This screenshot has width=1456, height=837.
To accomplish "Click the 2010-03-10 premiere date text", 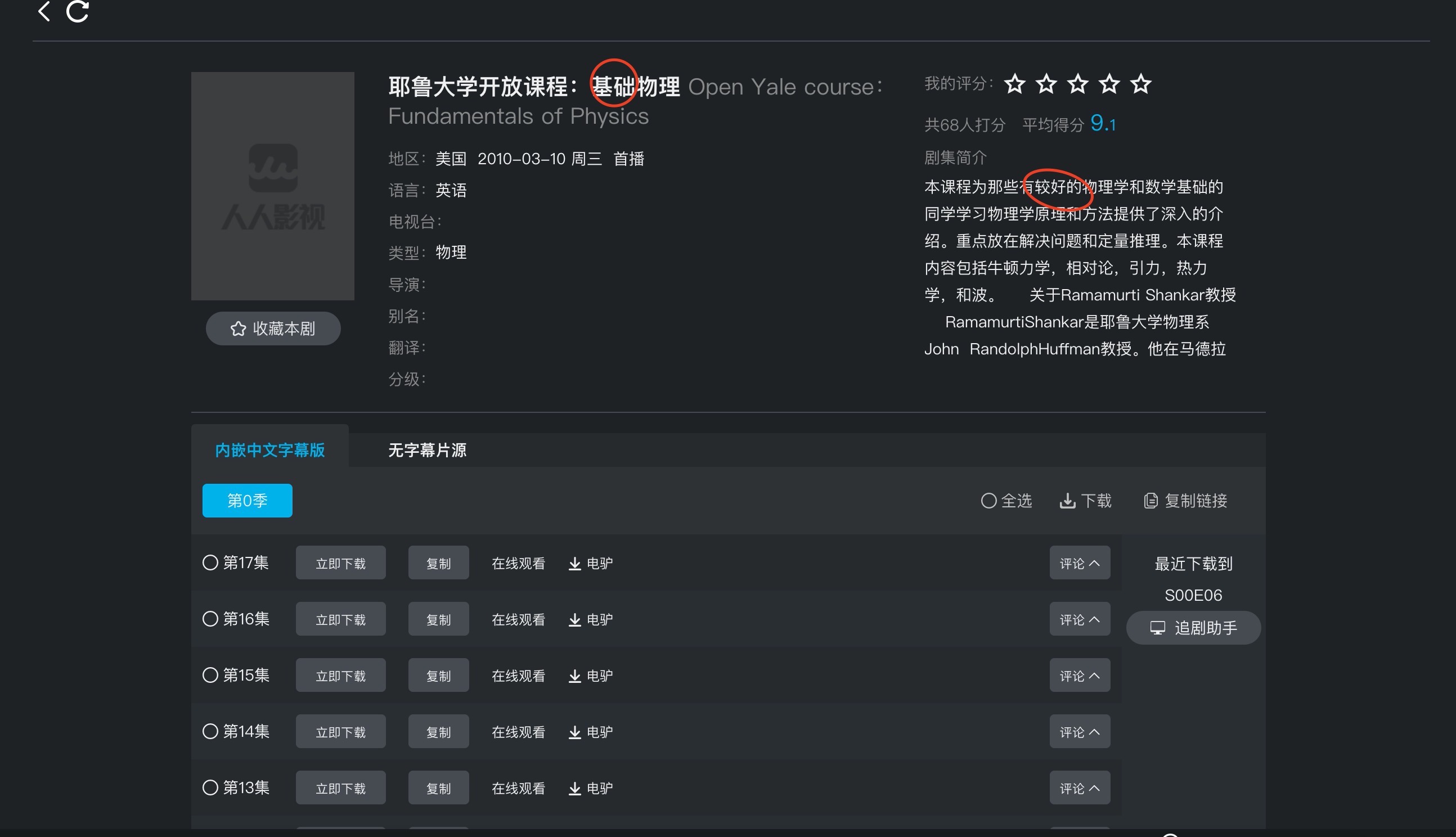I will click(522, 159).
